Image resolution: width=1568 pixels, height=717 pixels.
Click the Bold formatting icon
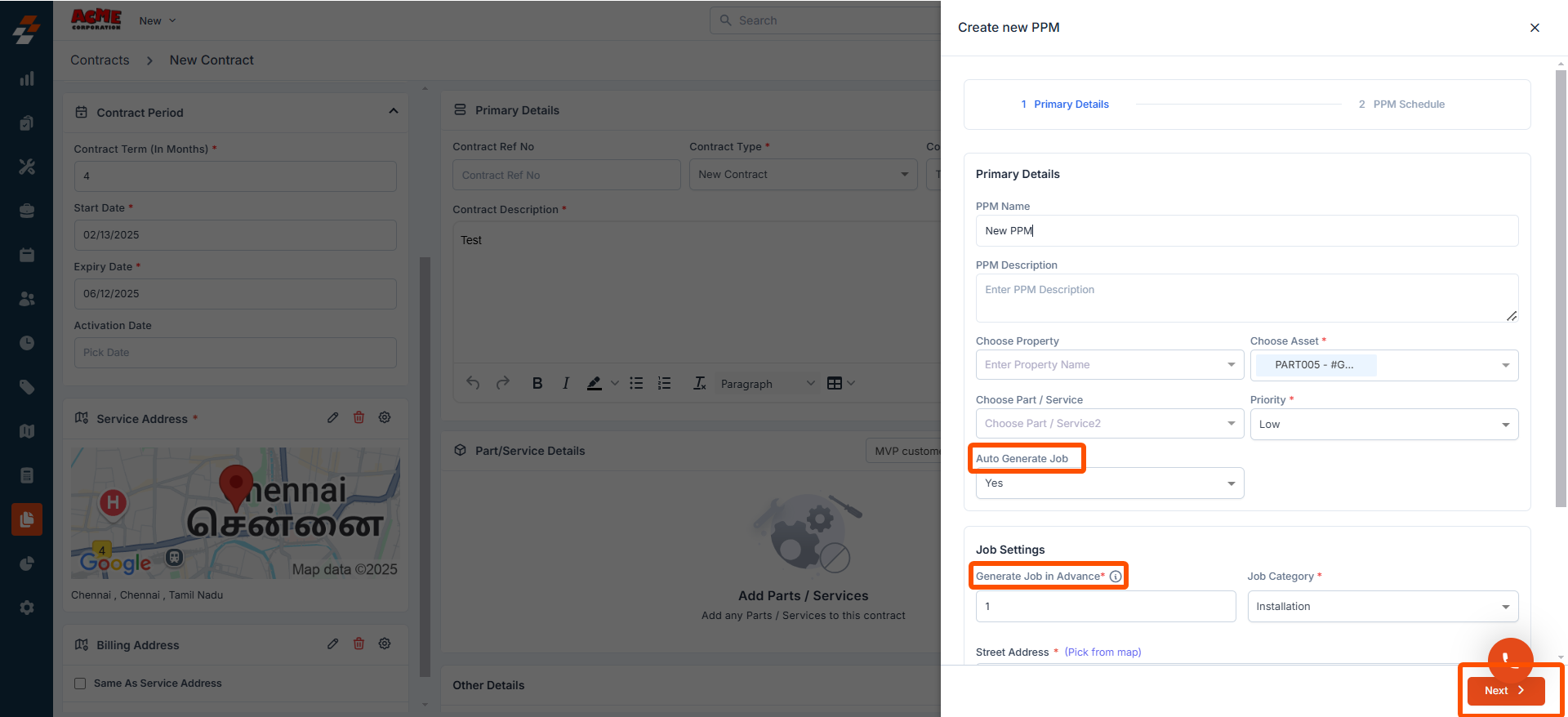tap(537, 383)
